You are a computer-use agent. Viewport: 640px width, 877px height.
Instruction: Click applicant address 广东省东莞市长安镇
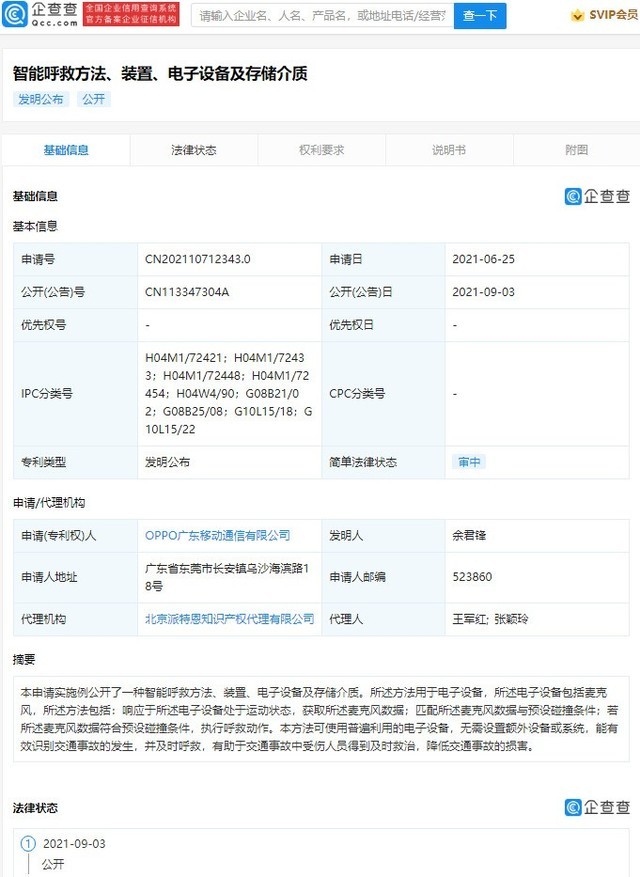(227, 577)
